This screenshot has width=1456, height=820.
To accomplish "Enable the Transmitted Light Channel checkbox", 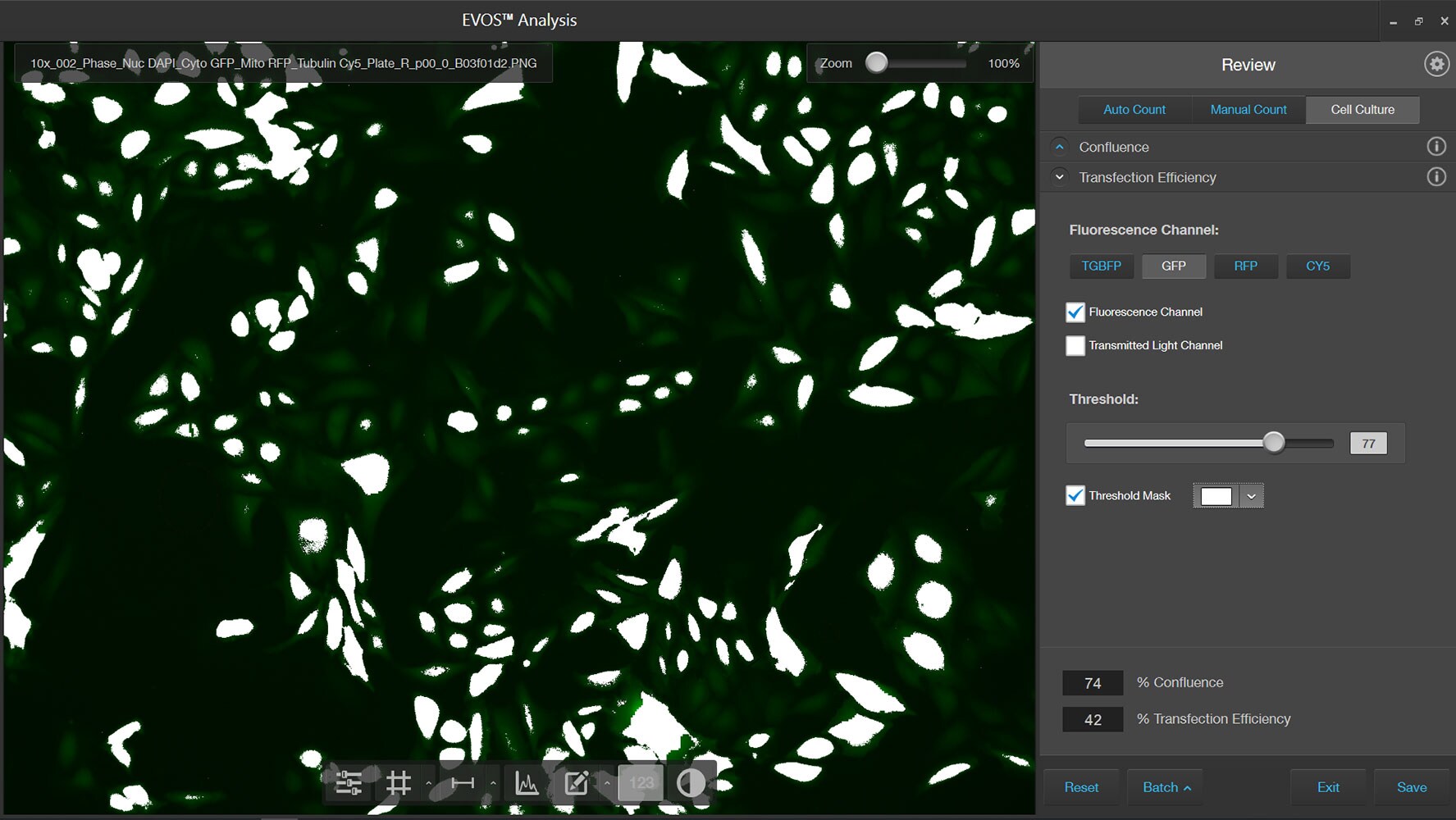I will pos(1075,346).
